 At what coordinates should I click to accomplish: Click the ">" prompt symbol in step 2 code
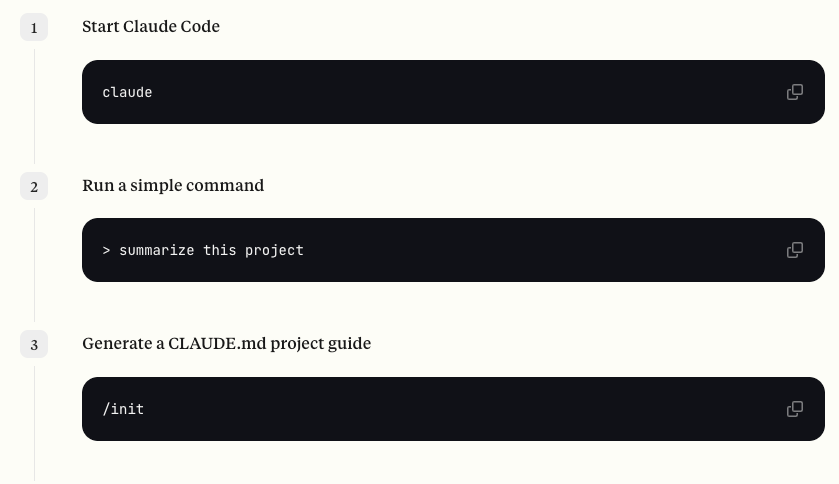tap(106, 250)
